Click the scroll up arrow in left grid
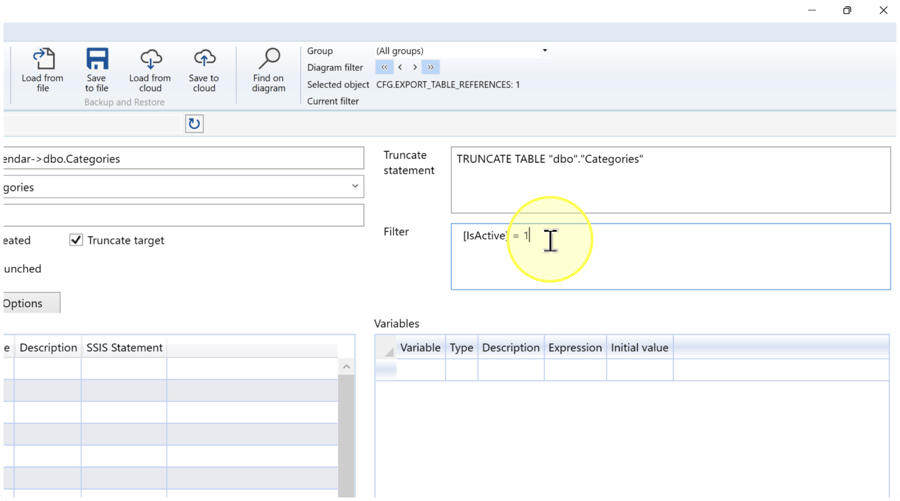This screenshot has height=501, width=900. 346,366
